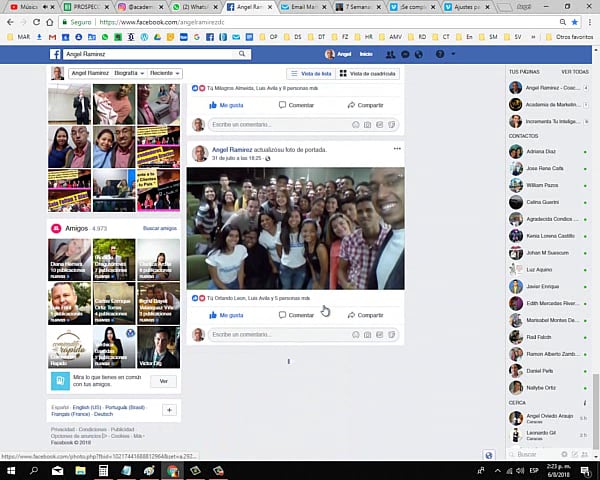Image resolution: width=600 pixels, height=480 pixels.
Task: Open the group selfie cover photo
Action: (x=295, y=229)
